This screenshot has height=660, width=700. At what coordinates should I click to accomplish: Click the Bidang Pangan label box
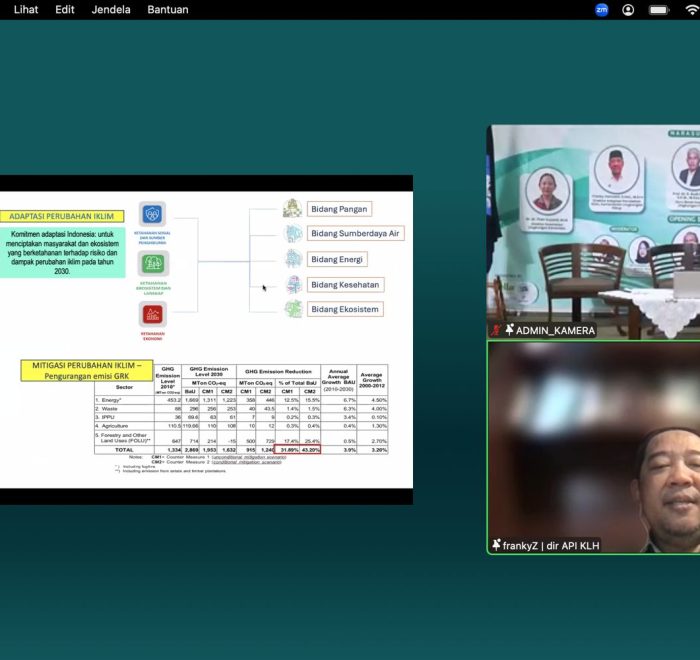pos(339,209)
